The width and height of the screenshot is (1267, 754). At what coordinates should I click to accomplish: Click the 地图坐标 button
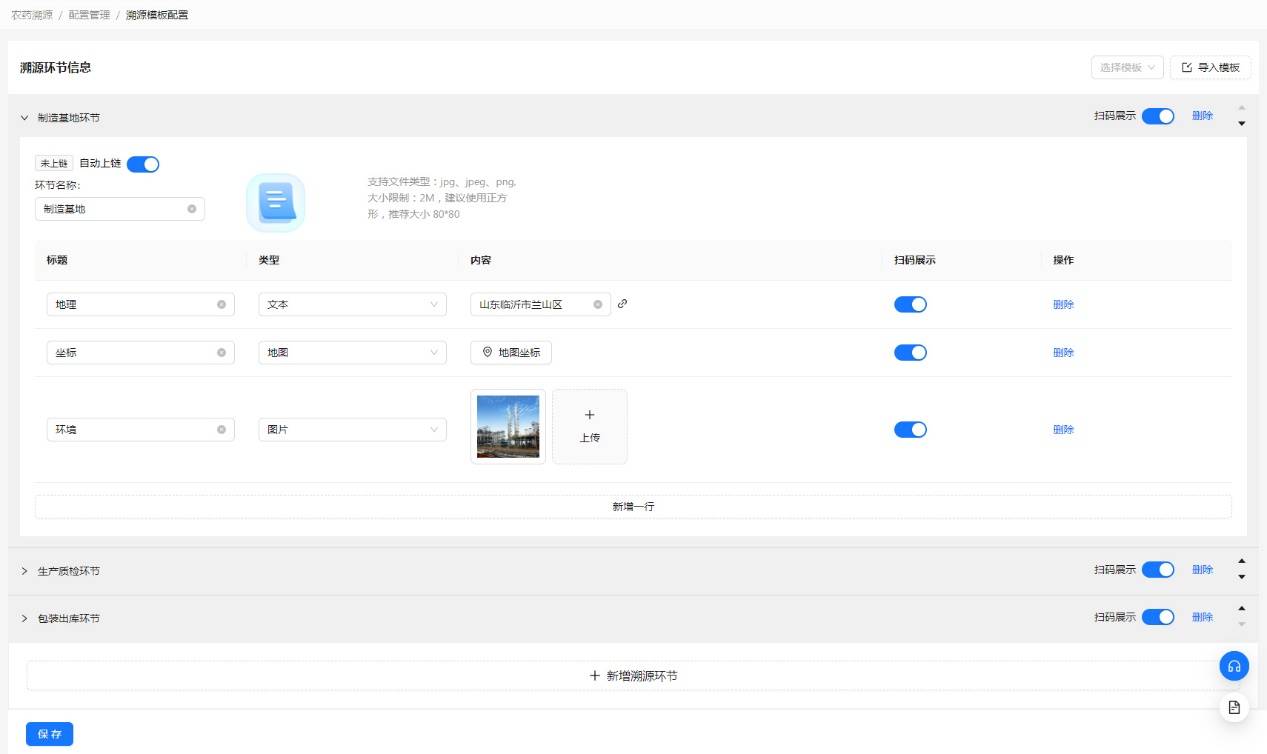(x=511, y=353)
